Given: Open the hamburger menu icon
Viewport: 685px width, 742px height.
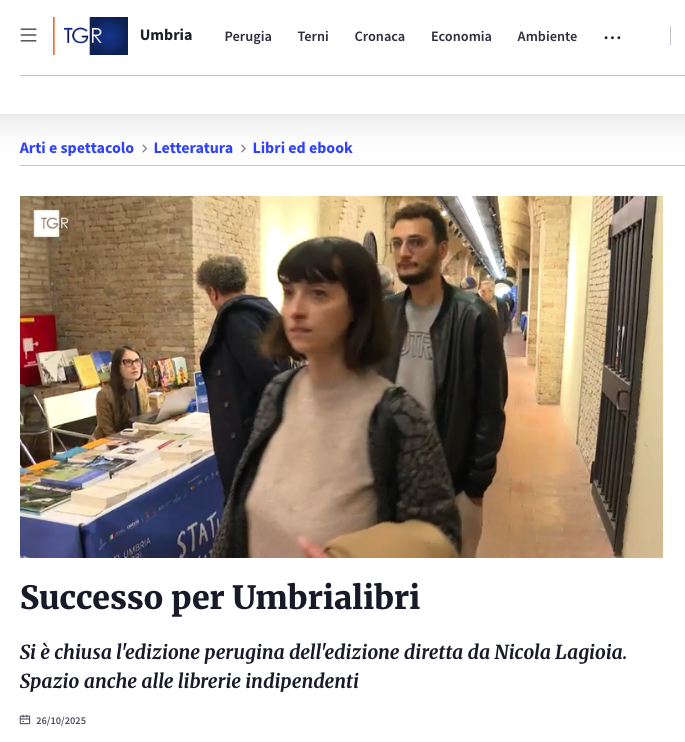Looking at the screenshot, I should coord(28,35).
